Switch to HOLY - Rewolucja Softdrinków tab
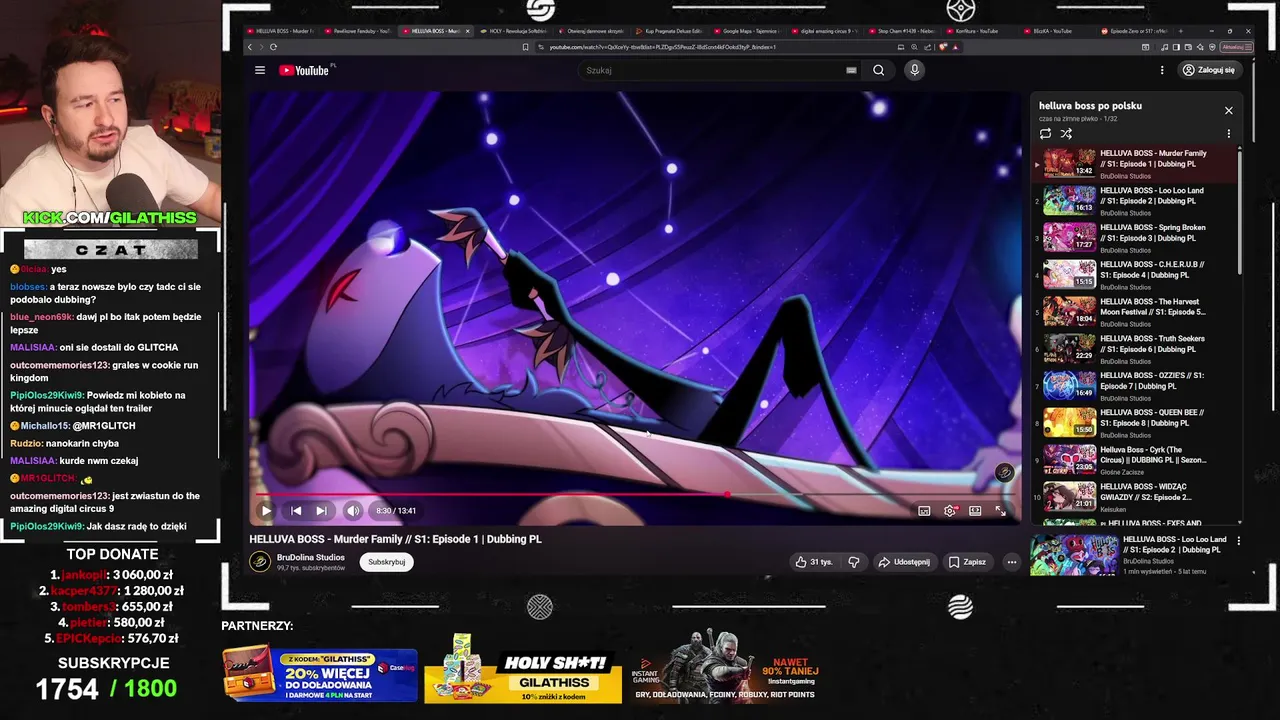This screenshot has height=720, width=1280. click(x=514, y=31)
